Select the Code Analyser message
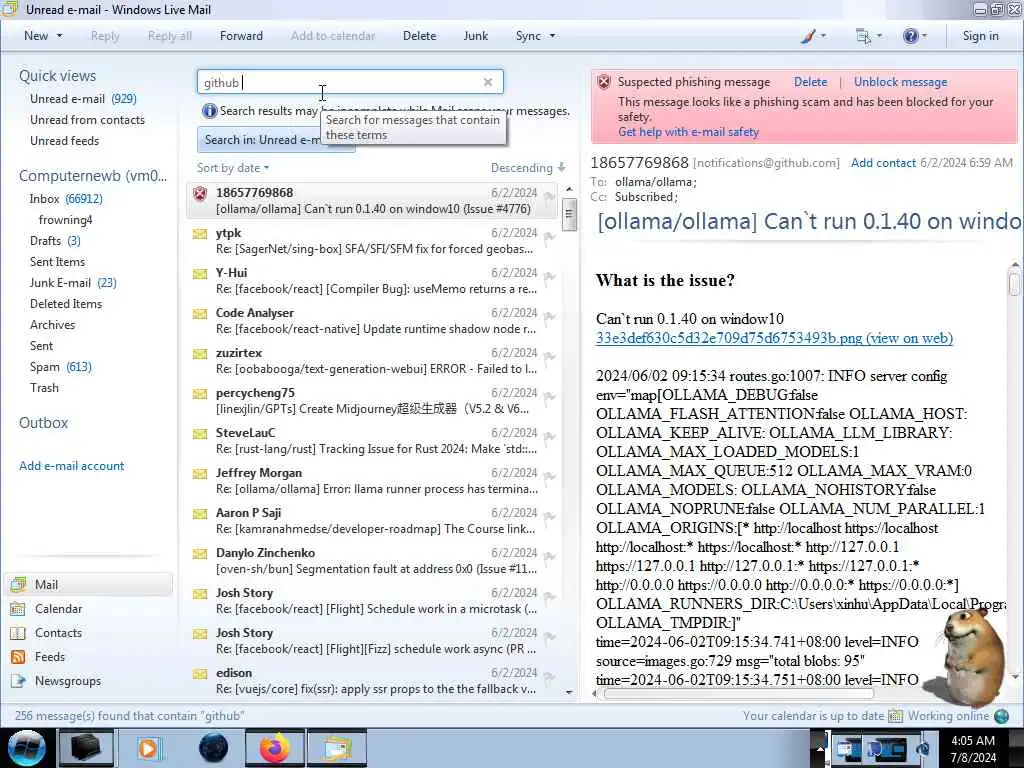This screenshot has height=768, width=1024. tap(372, 321)
